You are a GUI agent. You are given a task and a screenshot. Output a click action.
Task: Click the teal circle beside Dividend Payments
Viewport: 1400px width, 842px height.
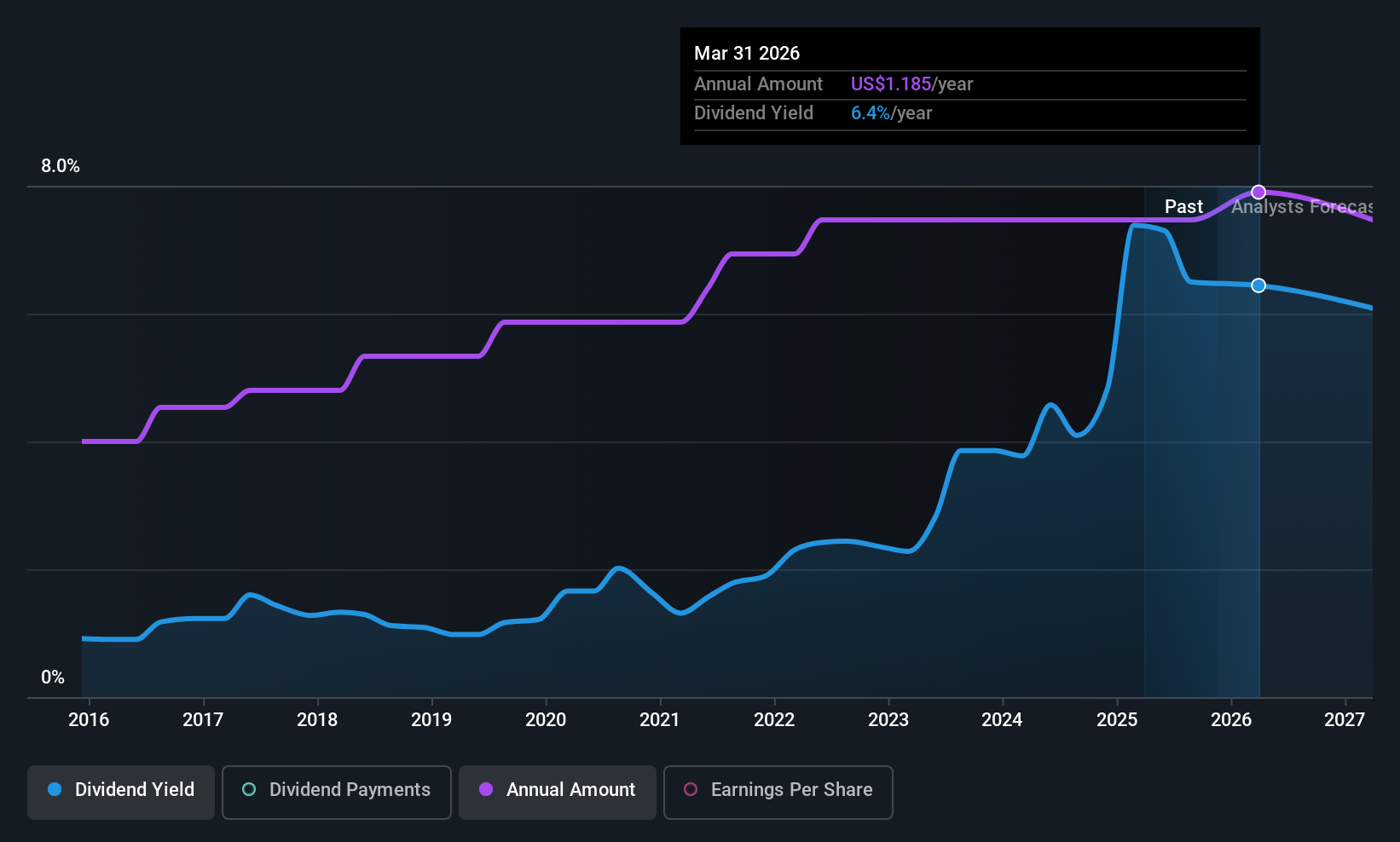[249, 790]
